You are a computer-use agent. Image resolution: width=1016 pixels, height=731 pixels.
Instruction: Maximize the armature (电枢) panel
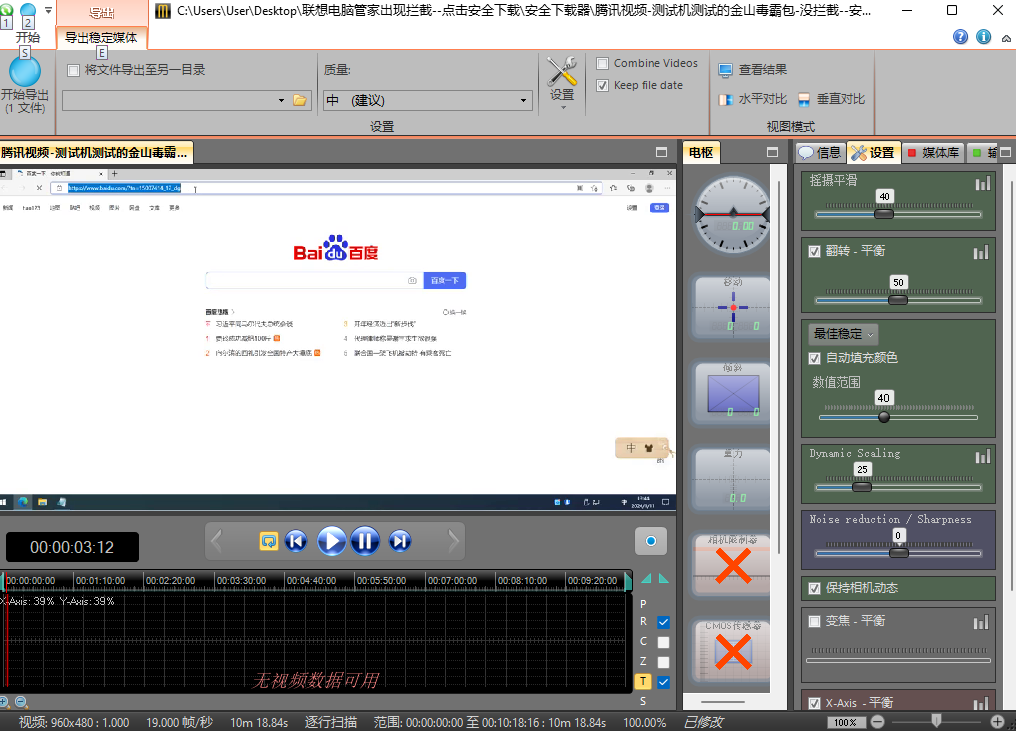point(772,152)
